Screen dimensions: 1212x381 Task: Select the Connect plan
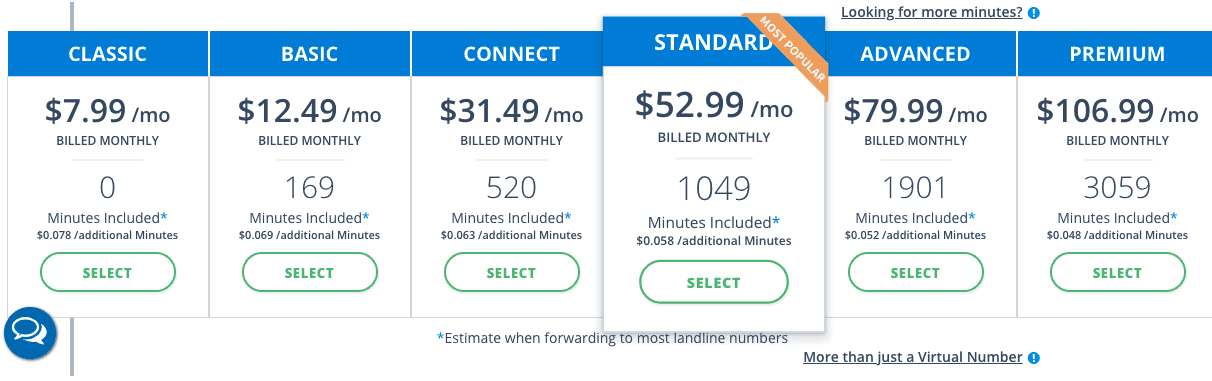point(512,273)
